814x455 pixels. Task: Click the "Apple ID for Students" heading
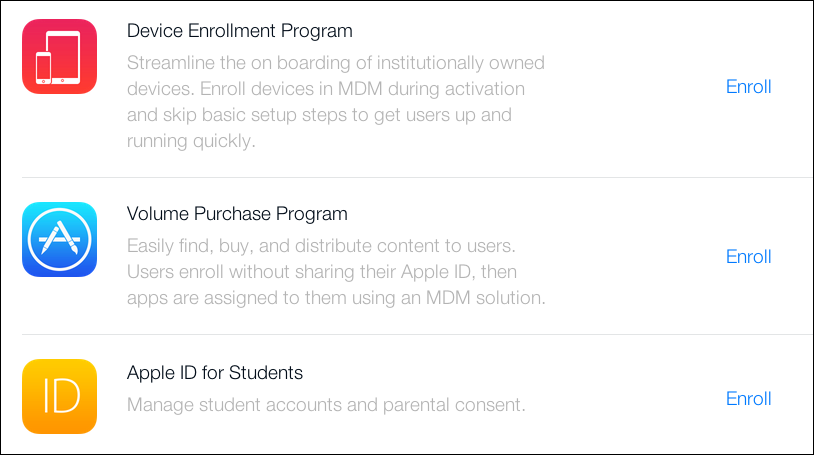(x=215, y=373)
